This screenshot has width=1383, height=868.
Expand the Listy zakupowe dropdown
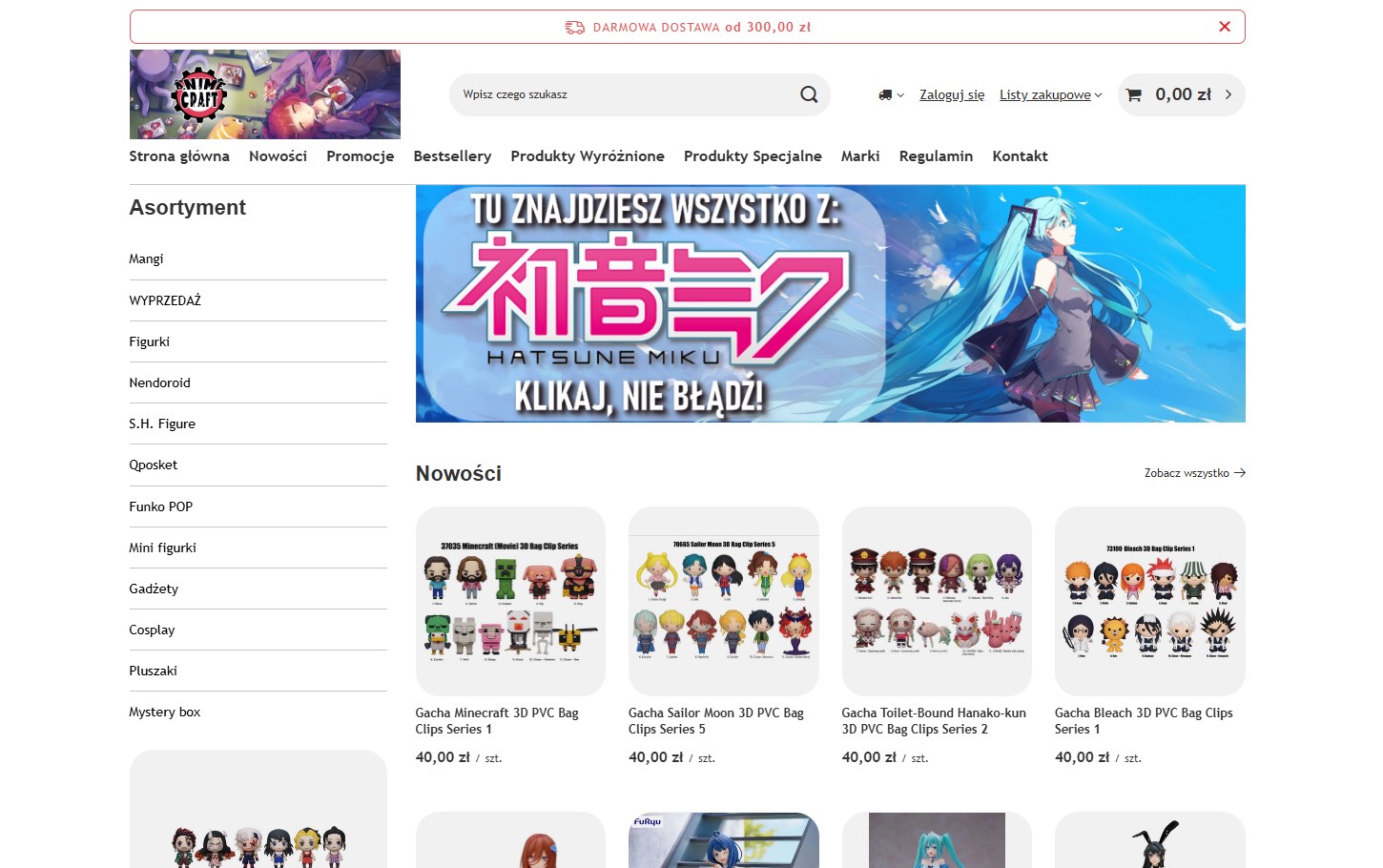[x=1050, y=94]
